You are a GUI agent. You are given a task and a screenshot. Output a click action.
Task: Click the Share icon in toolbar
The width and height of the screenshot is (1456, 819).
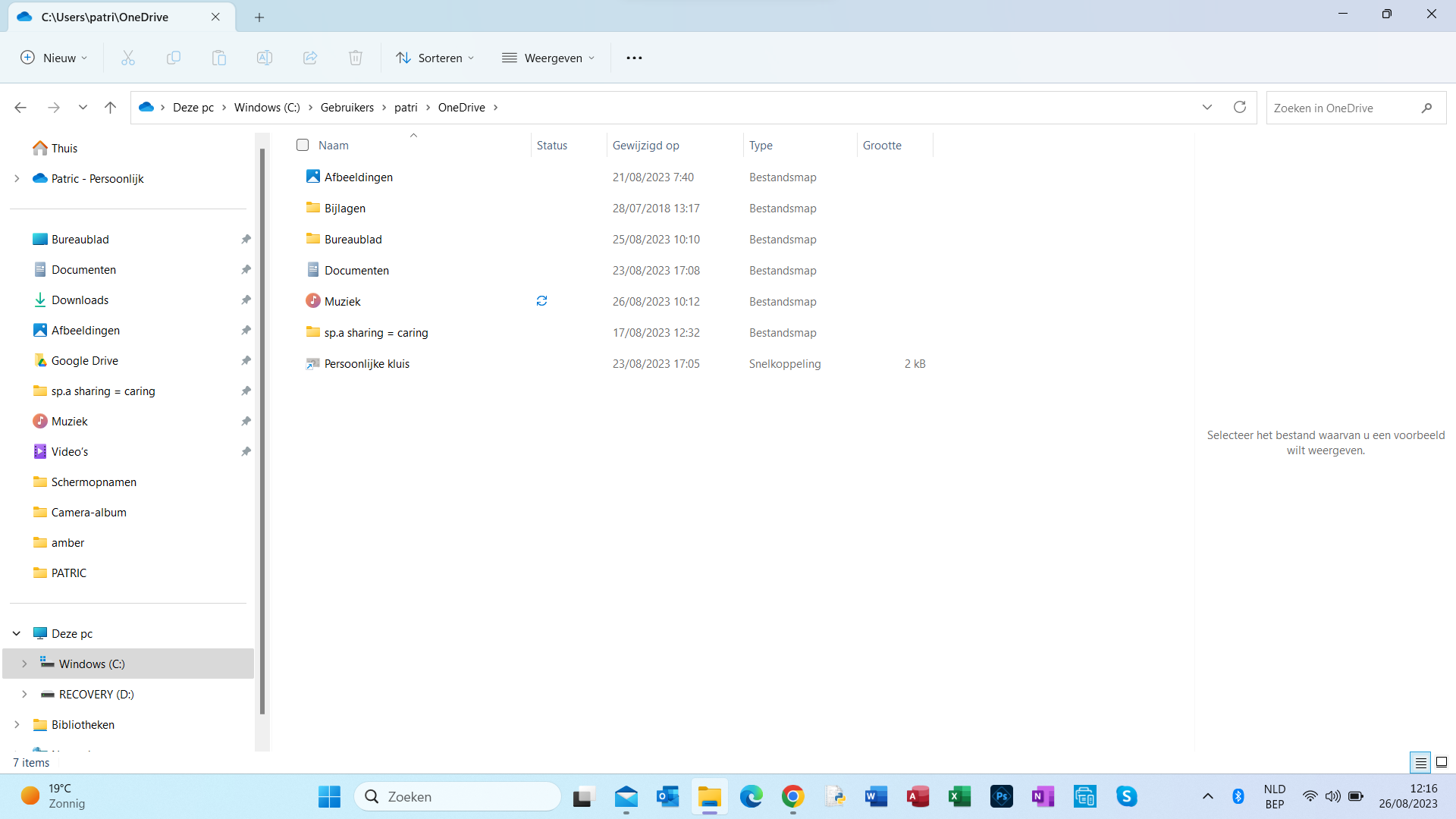coord(310,58)
